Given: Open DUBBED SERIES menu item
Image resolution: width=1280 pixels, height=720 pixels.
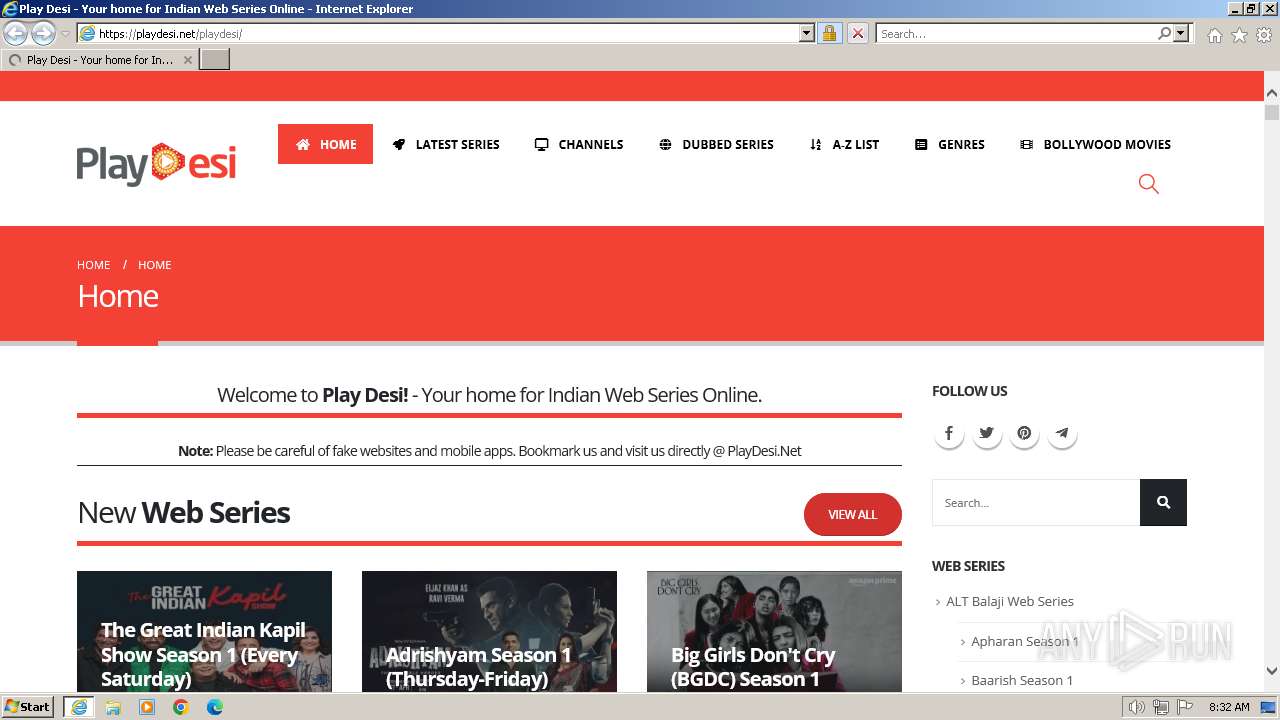Looking at the screenshot, I should [x=716, y=144].
